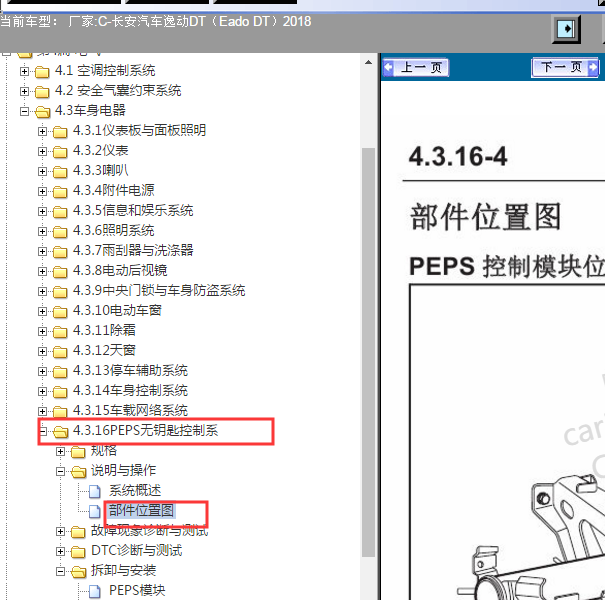605x600 pixels.
Task: Click folder icon of 4.3.11除霜
Action: (x=60, y=332)
